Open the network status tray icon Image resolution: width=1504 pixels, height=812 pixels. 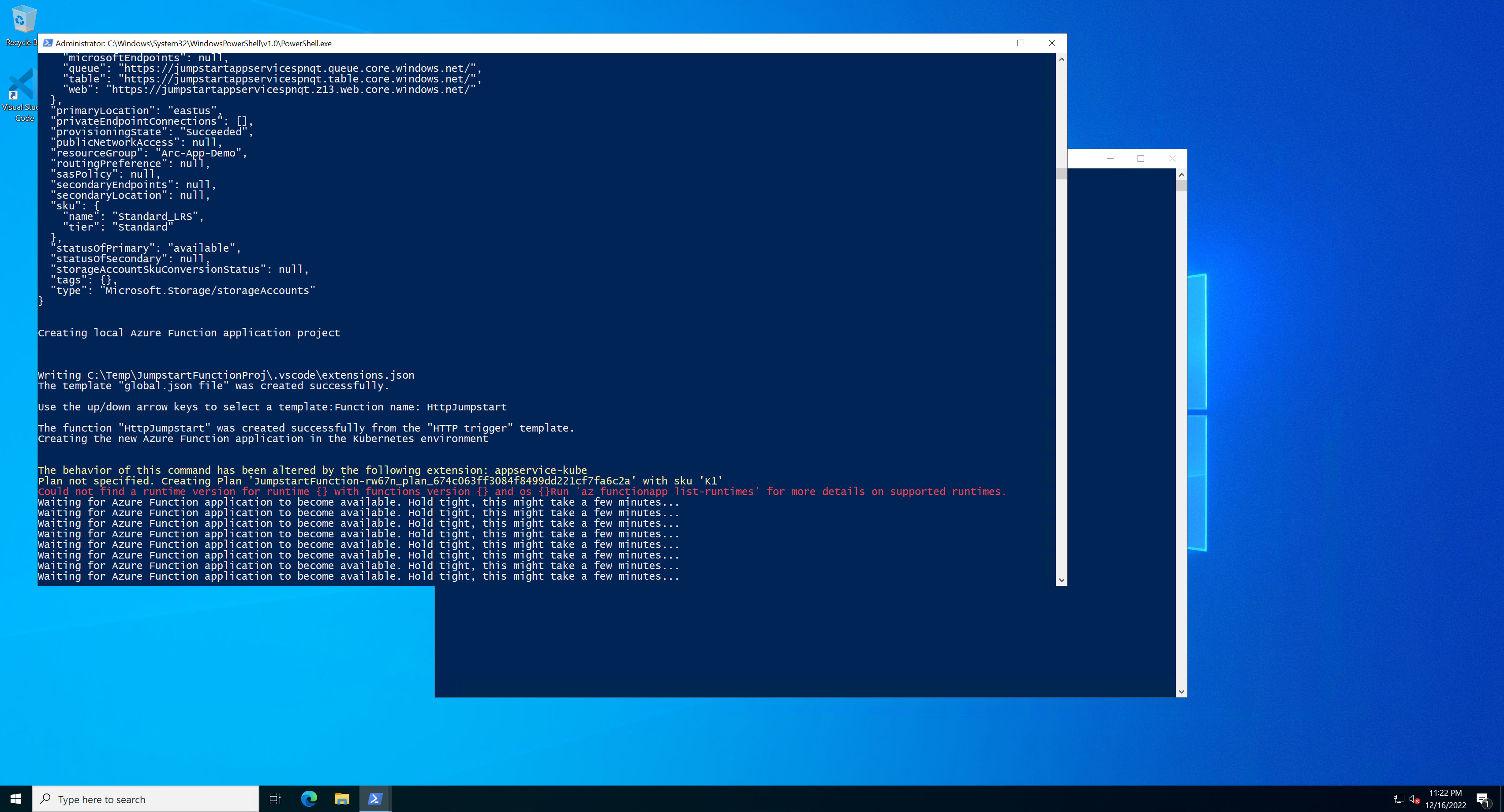[1398, 799]
